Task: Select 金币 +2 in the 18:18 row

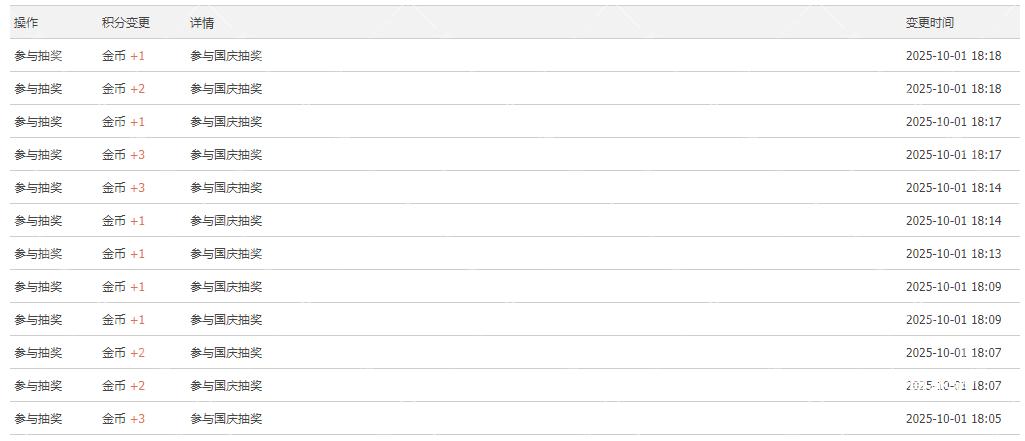Action: [x=123, y=89]
